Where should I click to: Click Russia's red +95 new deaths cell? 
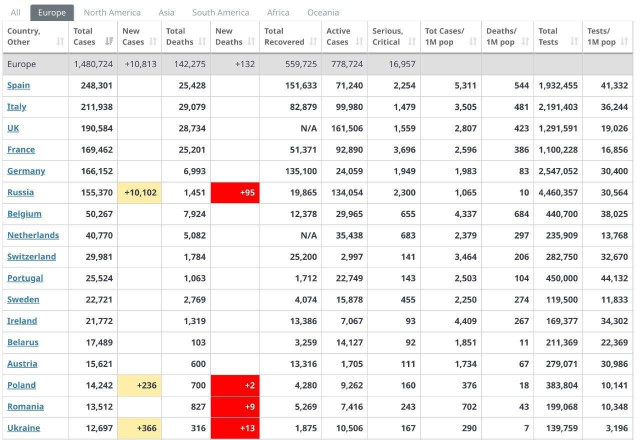point(235,192)
